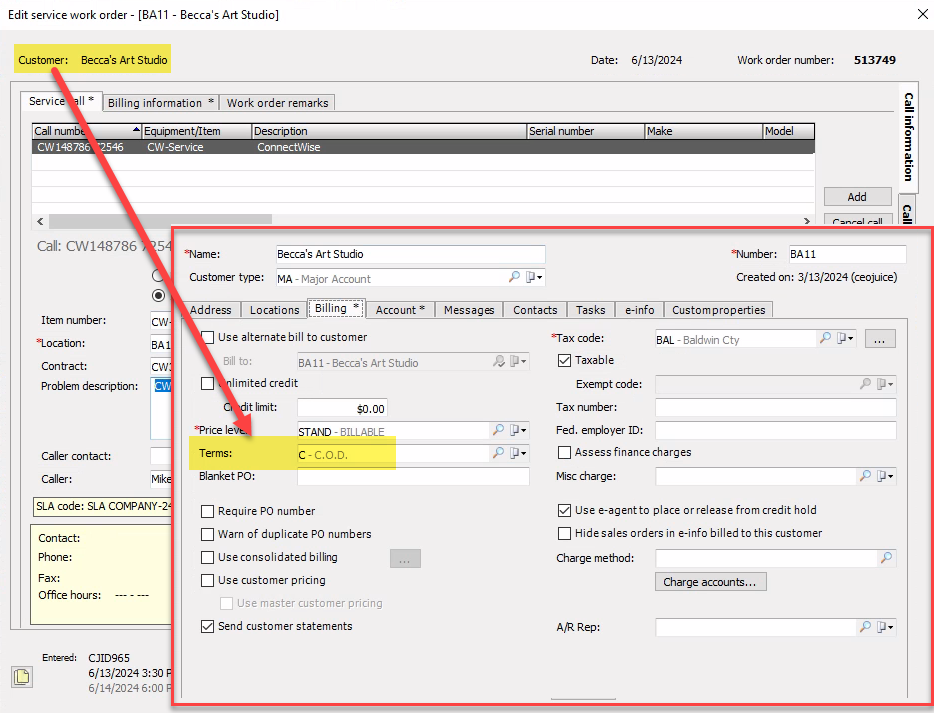Open Misc charge lookup magnifier
Viewport: 934px width, 713px height.
click(865, 476)
